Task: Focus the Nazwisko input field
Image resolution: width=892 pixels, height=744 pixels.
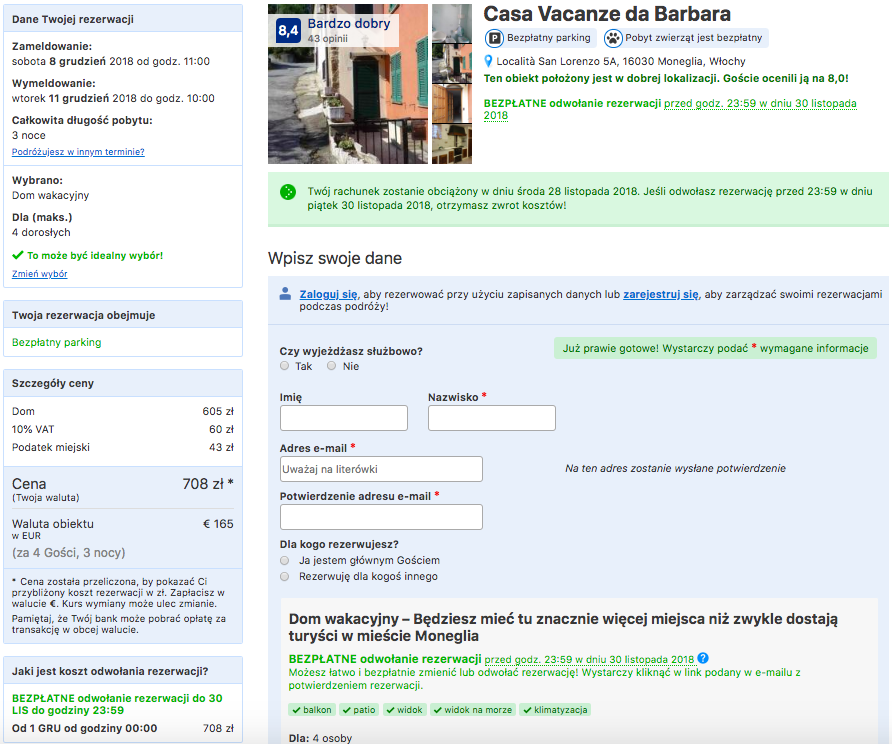Action: [492, 418]
